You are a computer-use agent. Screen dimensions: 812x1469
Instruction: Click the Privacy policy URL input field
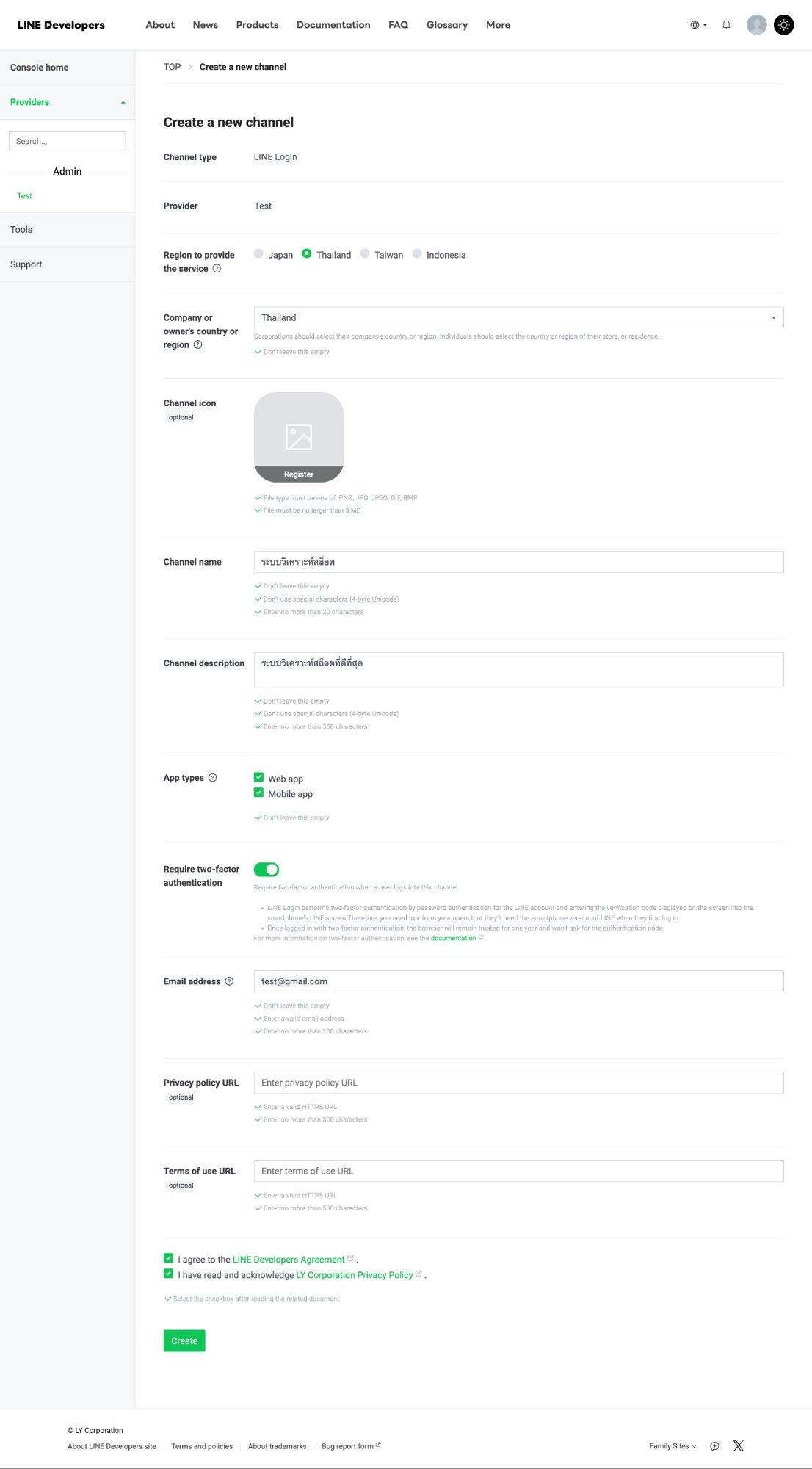(518, 1082)
